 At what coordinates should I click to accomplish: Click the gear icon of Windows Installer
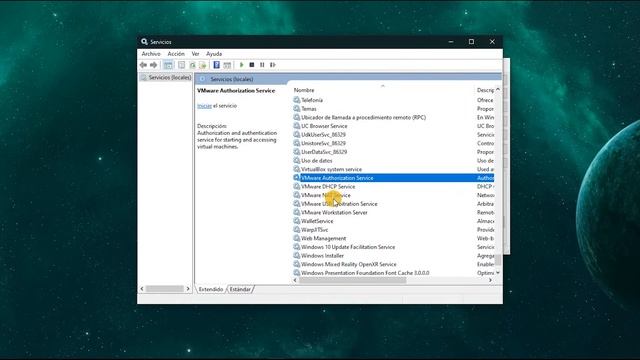point(297,256)
